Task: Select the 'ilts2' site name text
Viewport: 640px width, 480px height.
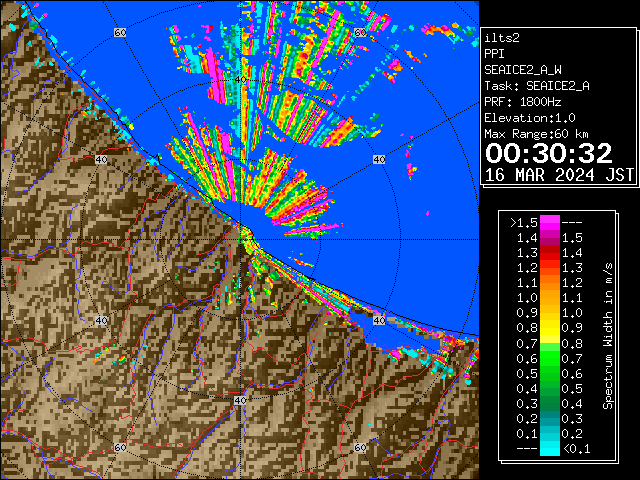Action: coord(502,38)
